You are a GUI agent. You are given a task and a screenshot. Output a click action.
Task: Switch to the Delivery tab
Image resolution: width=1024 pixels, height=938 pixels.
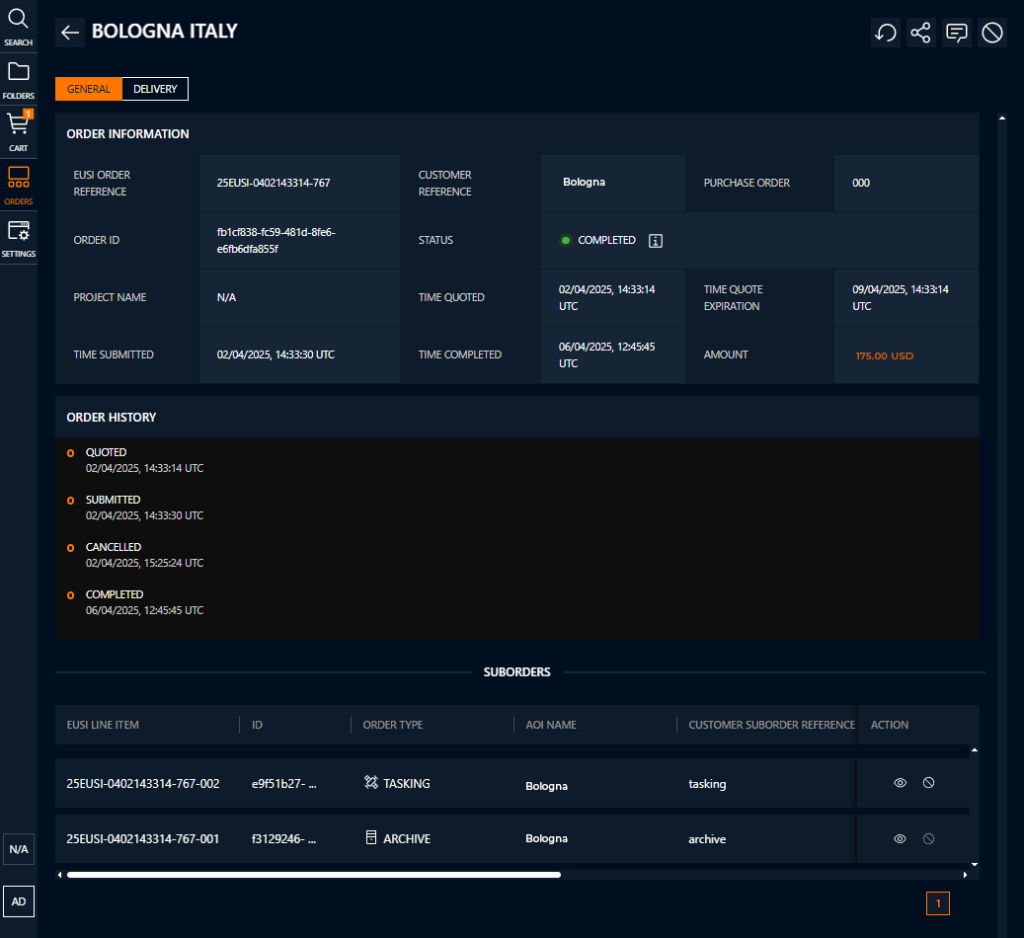[x=155, y=89]
